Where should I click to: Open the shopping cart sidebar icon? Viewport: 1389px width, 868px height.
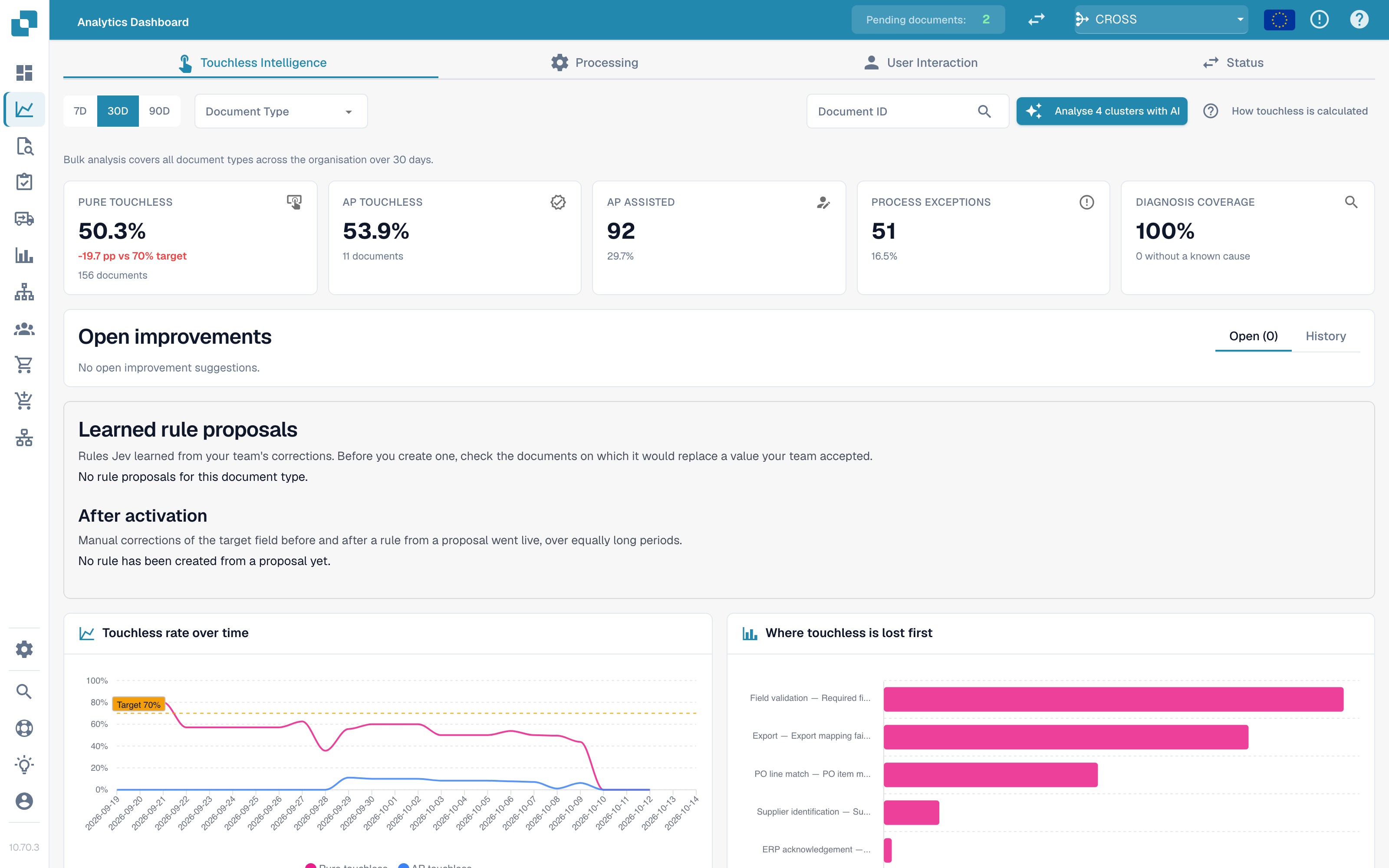[24, 365]
